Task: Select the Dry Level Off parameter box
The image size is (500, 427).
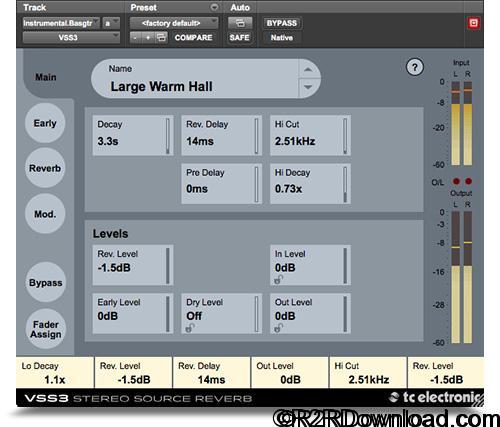Action: pos(221,313)
